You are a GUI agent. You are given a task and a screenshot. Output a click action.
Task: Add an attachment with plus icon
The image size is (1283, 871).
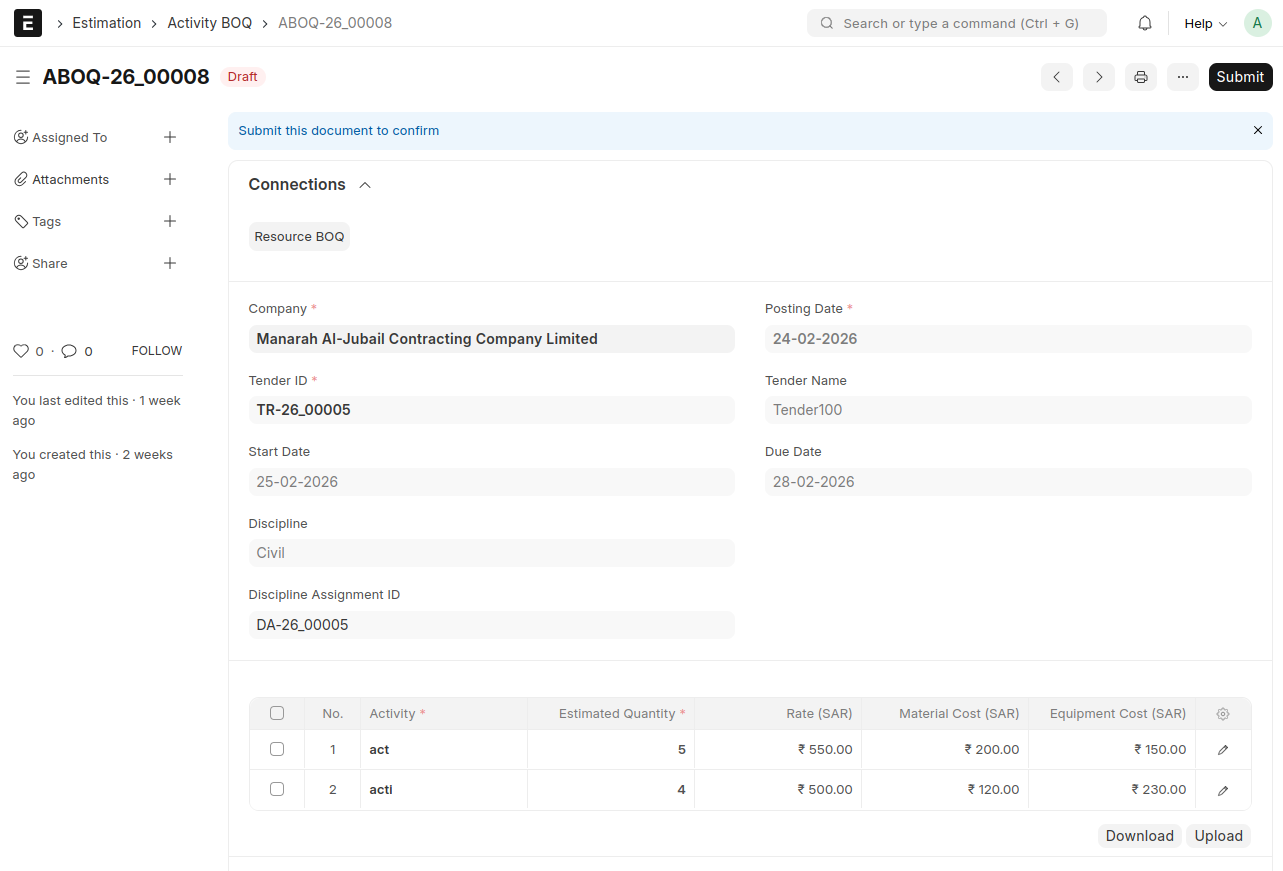(x=170, y=179)
